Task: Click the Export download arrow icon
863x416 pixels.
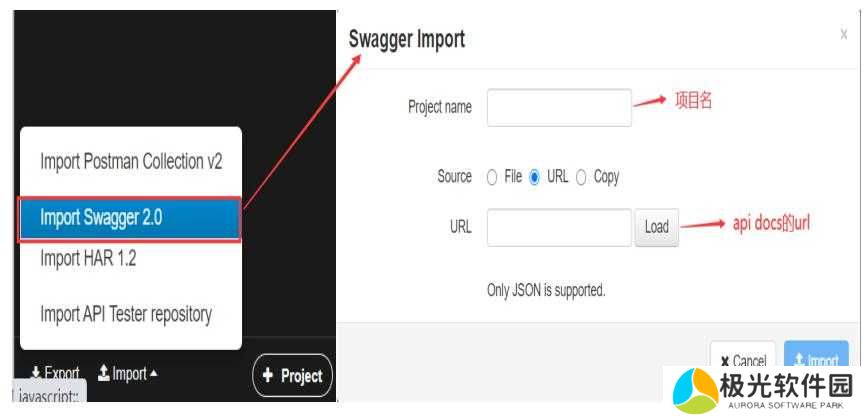Action: click(x=36, y=374)
